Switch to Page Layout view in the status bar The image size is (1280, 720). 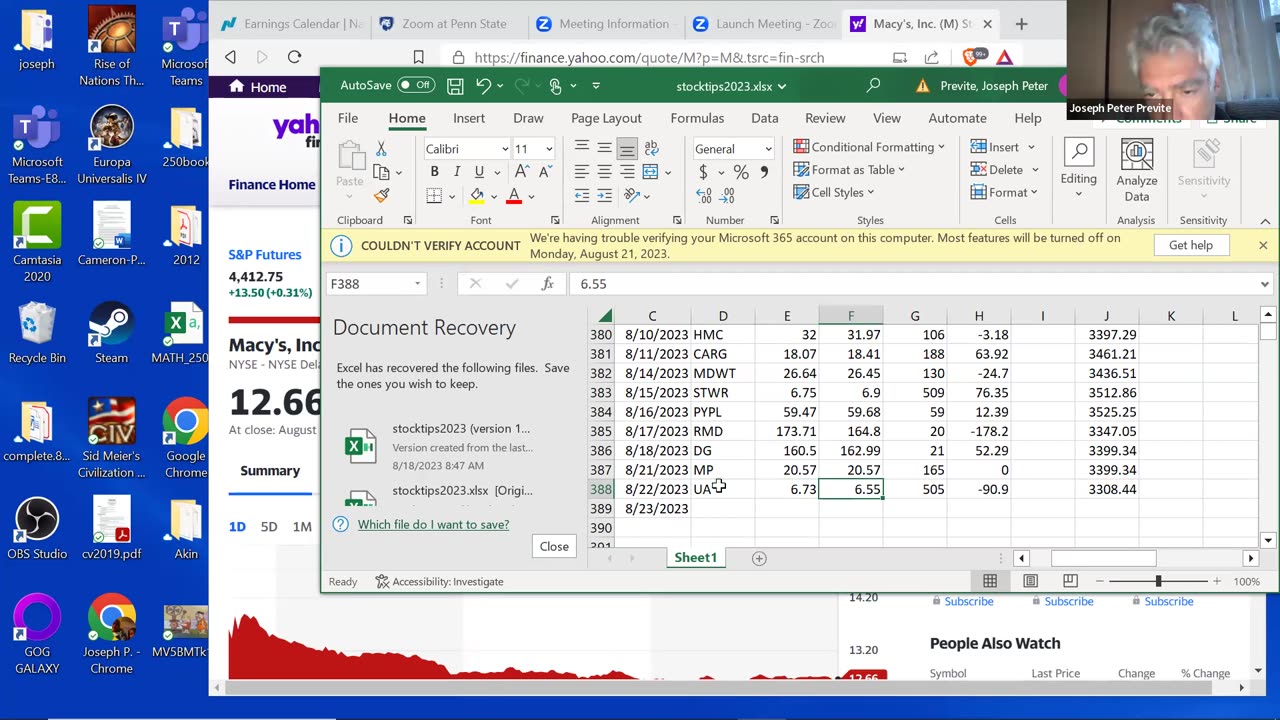click(x=1030, y=581)
